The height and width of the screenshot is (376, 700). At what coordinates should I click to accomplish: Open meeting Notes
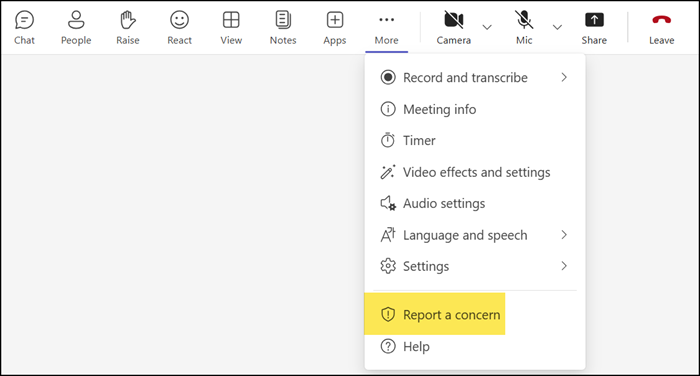[283, 28]
